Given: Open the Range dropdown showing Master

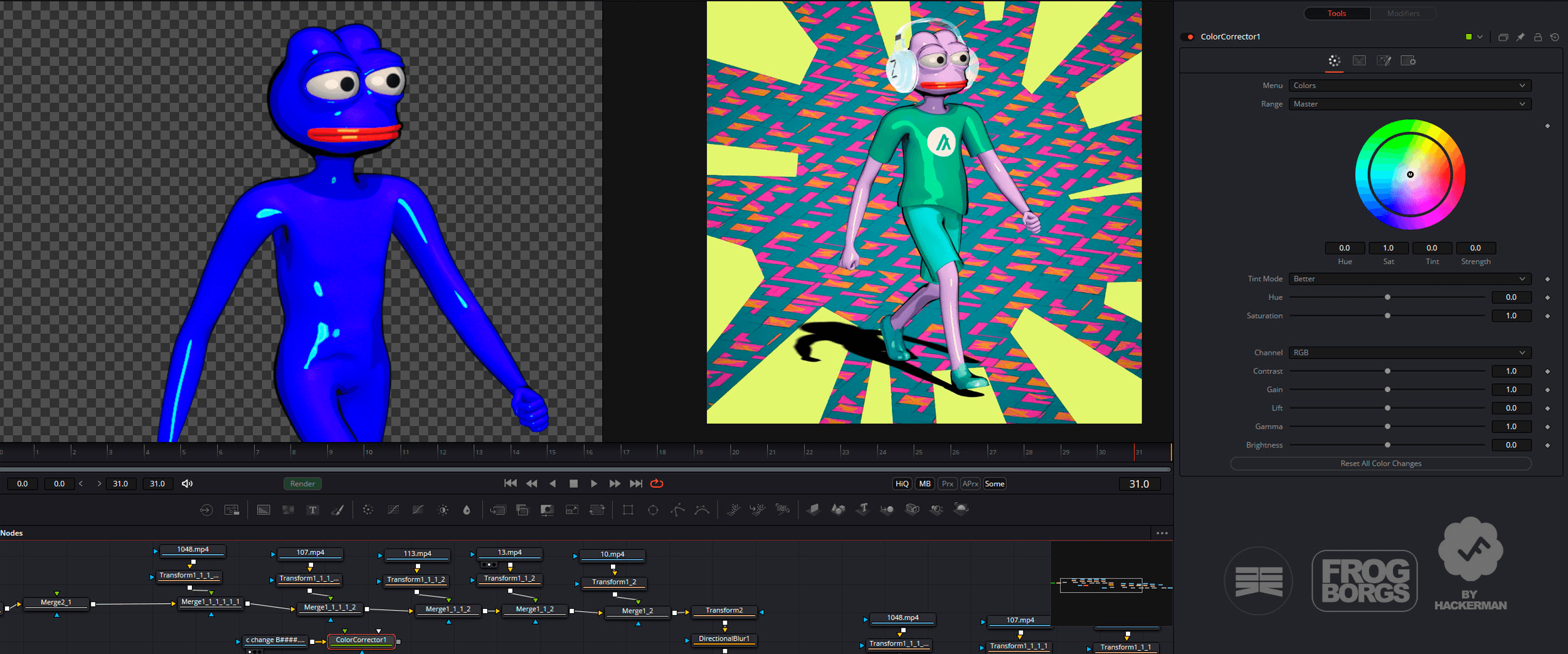Looking at the screenshot, I should (x=1410, y=104).
